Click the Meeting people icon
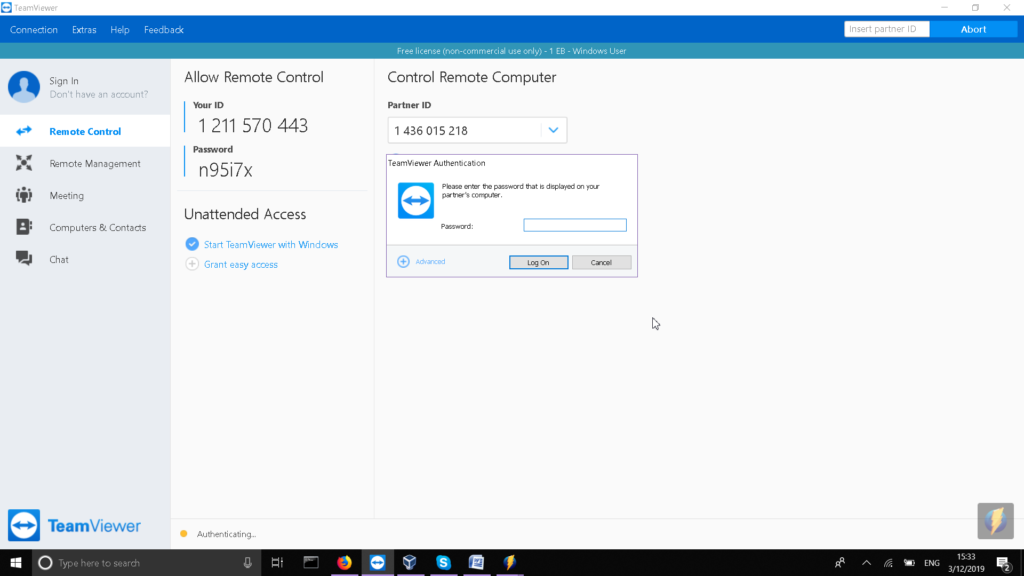Screen dimensions: 1024x576 [24, 195]
